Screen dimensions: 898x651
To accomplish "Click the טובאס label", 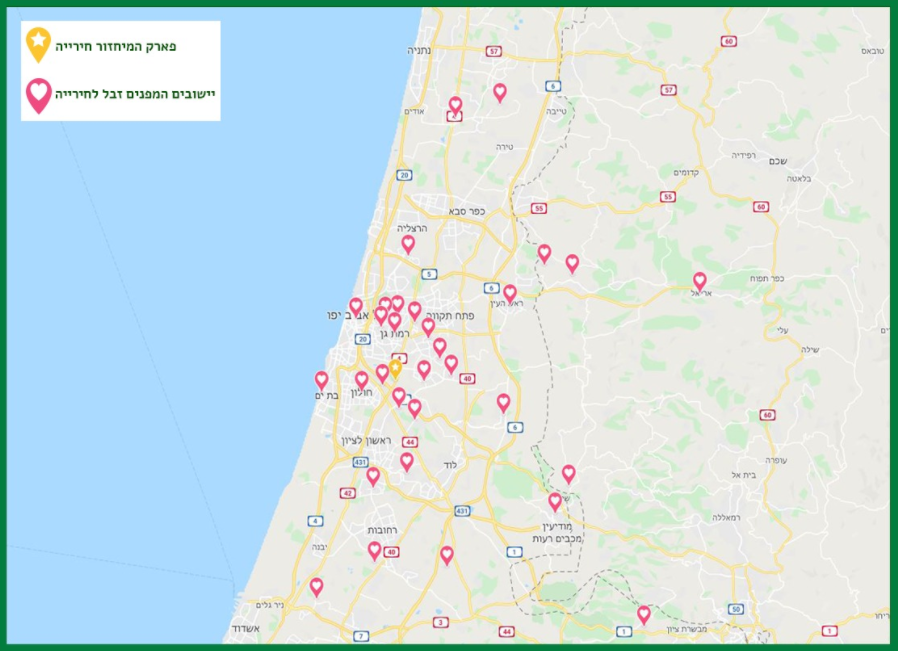I will (873, 51).
